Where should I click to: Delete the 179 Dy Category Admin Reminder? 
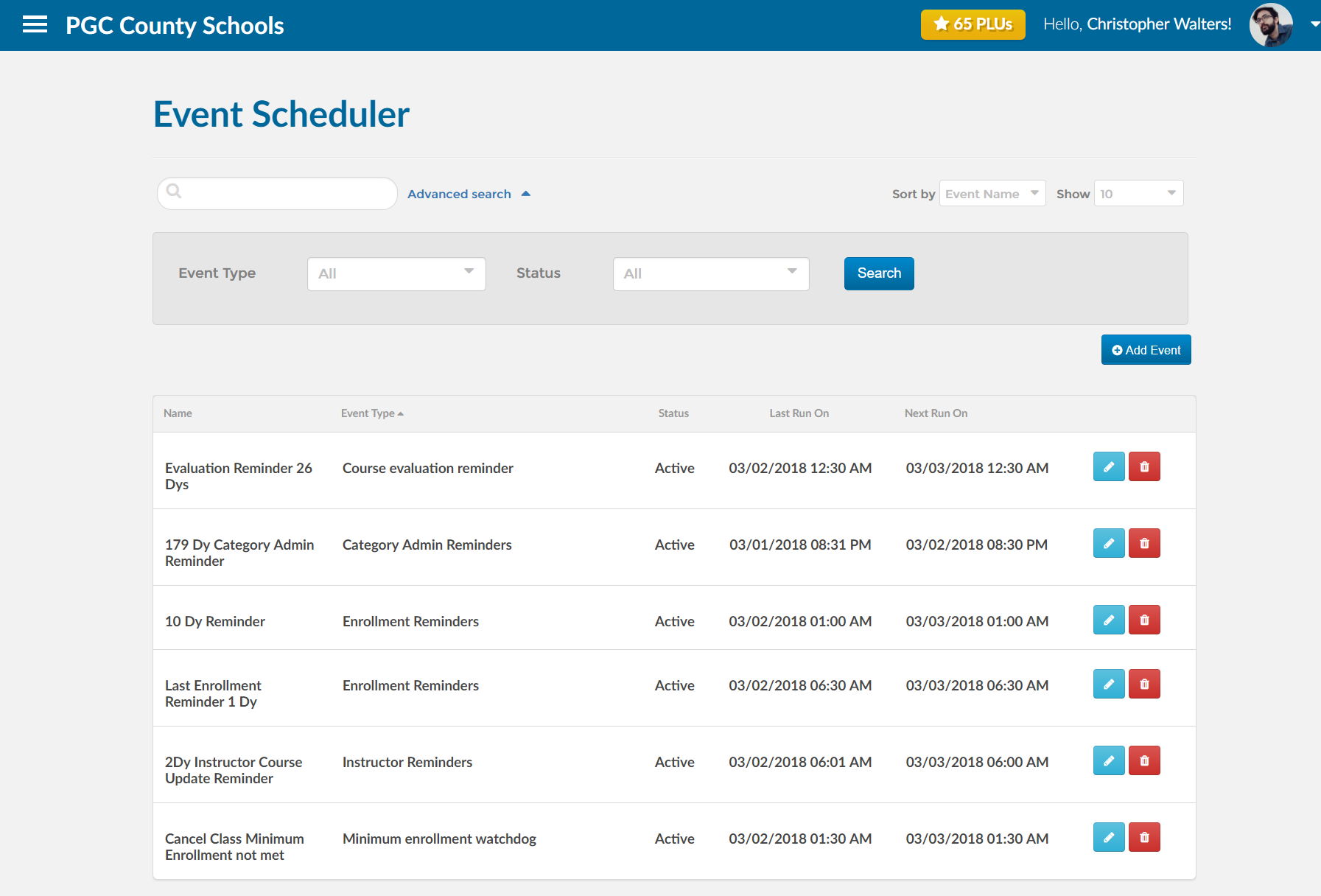[x=1144, y=543]
